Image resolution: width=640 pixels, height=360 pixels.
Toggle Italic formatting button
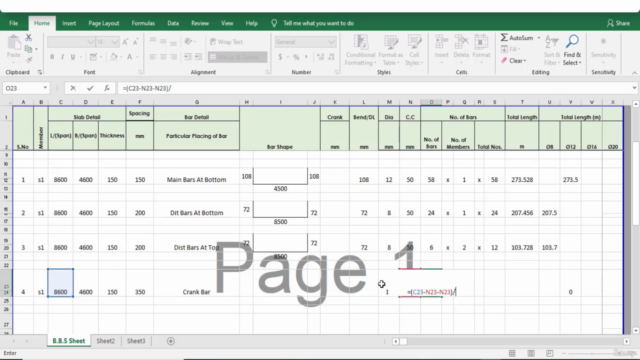[62, 57]
